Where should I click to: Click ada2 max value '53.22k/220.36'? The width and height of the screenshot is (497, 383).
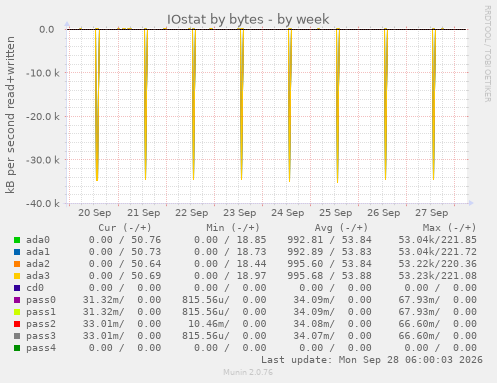[437, 264]
